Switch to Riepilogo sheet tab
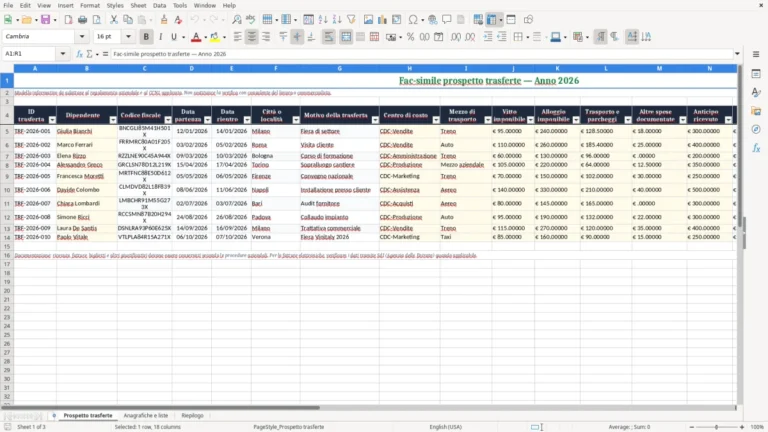This screenshot has height=432, width=768. click(192, 415)
